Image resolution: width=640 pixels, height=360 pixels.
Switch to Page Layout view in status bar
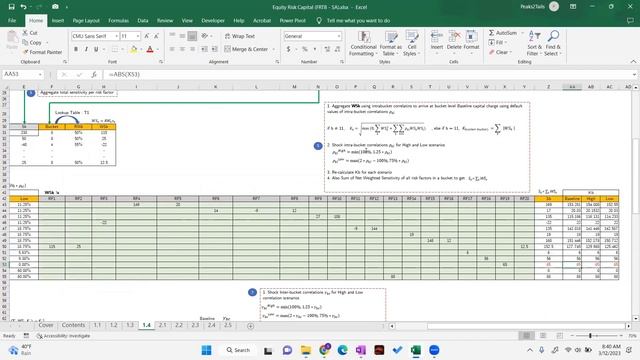pyautogui.click(x=543, y=336)
